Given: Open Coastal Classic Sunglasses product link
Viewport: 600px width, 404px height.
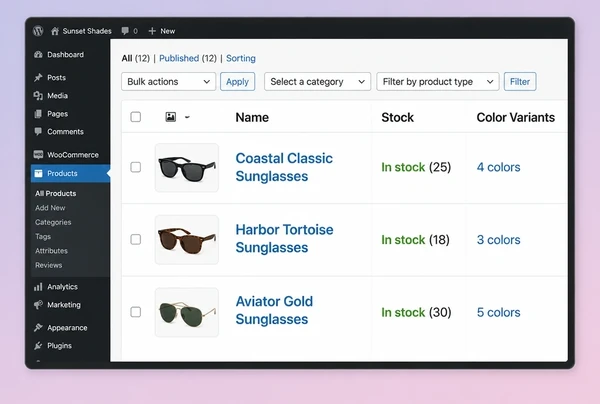Looking at the screenshot, I should click(284, 167).
